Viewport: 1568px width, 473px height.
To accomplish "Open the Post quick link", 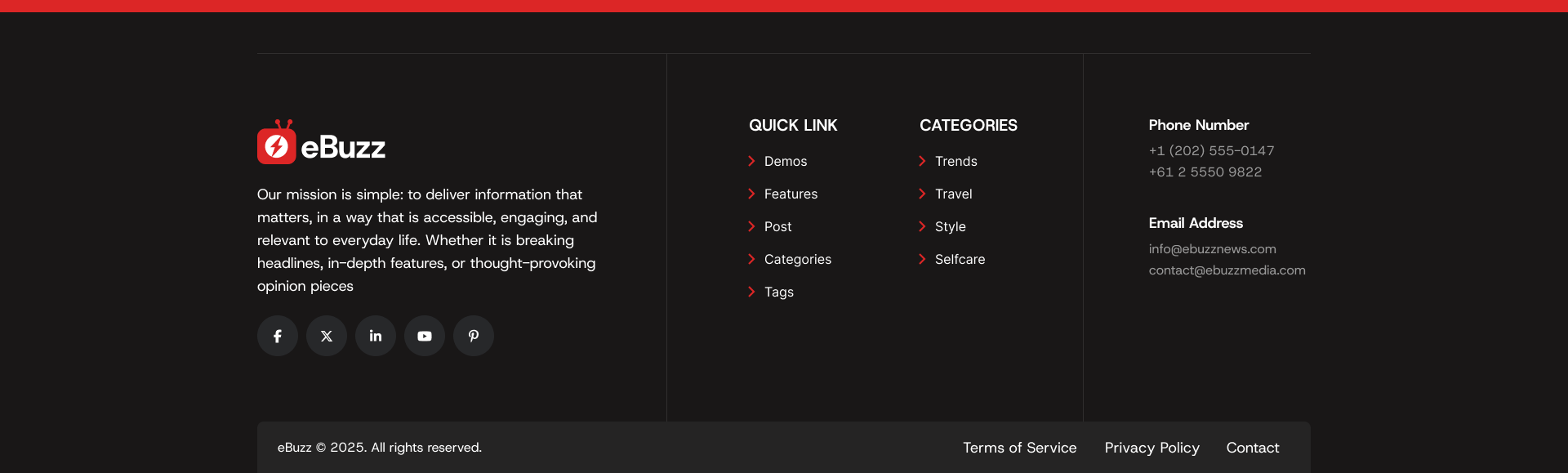I will point(777,227).
